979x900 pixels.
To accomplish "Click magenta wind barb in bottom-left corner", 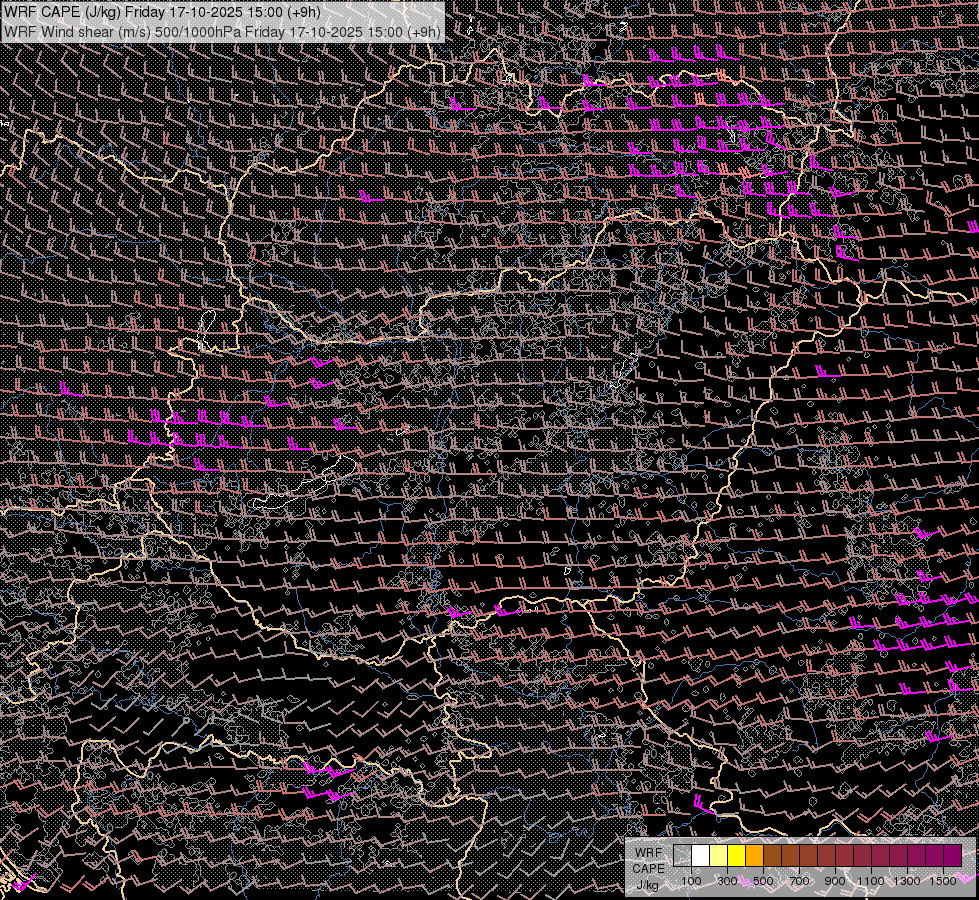I will [x=22, y=882].
